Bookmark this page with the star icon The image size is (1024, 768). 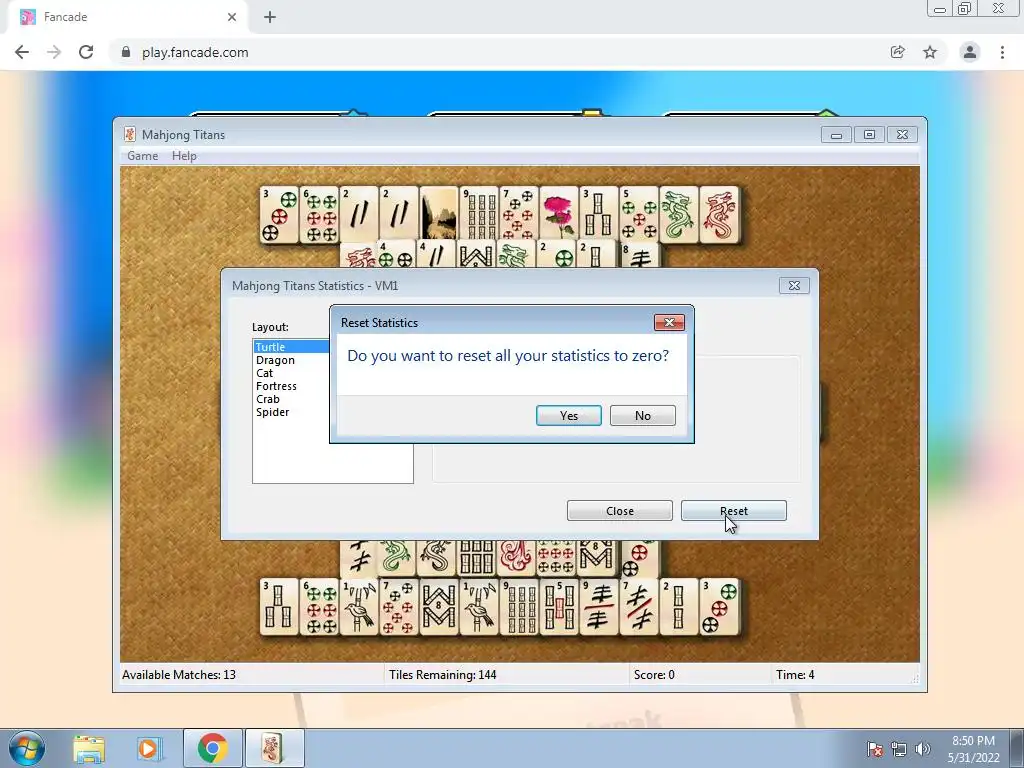click(x=930, y=52)
